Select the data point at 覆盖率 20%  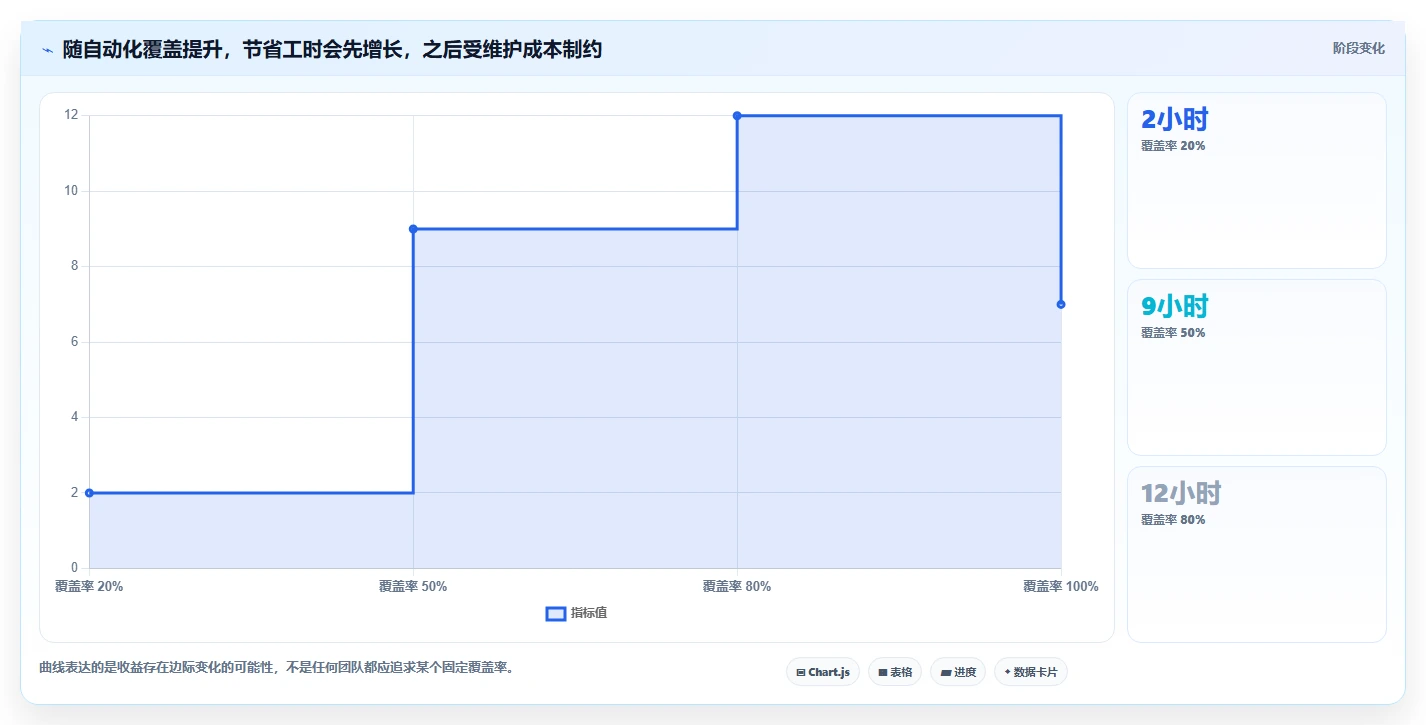(x=89, y=493)
